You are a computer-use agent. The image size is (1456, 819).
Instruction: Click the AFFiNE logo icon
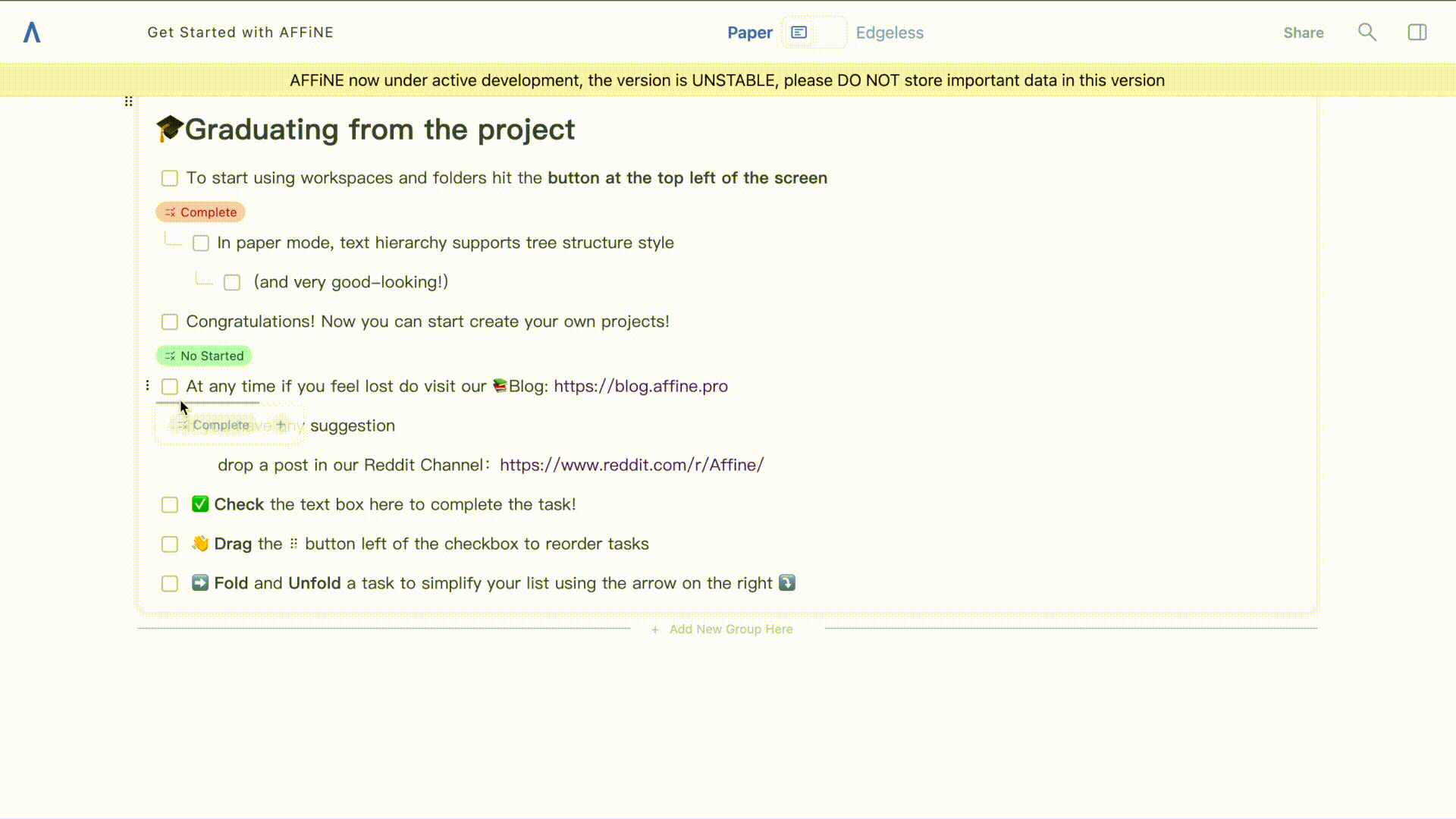(x=32, y=33)
